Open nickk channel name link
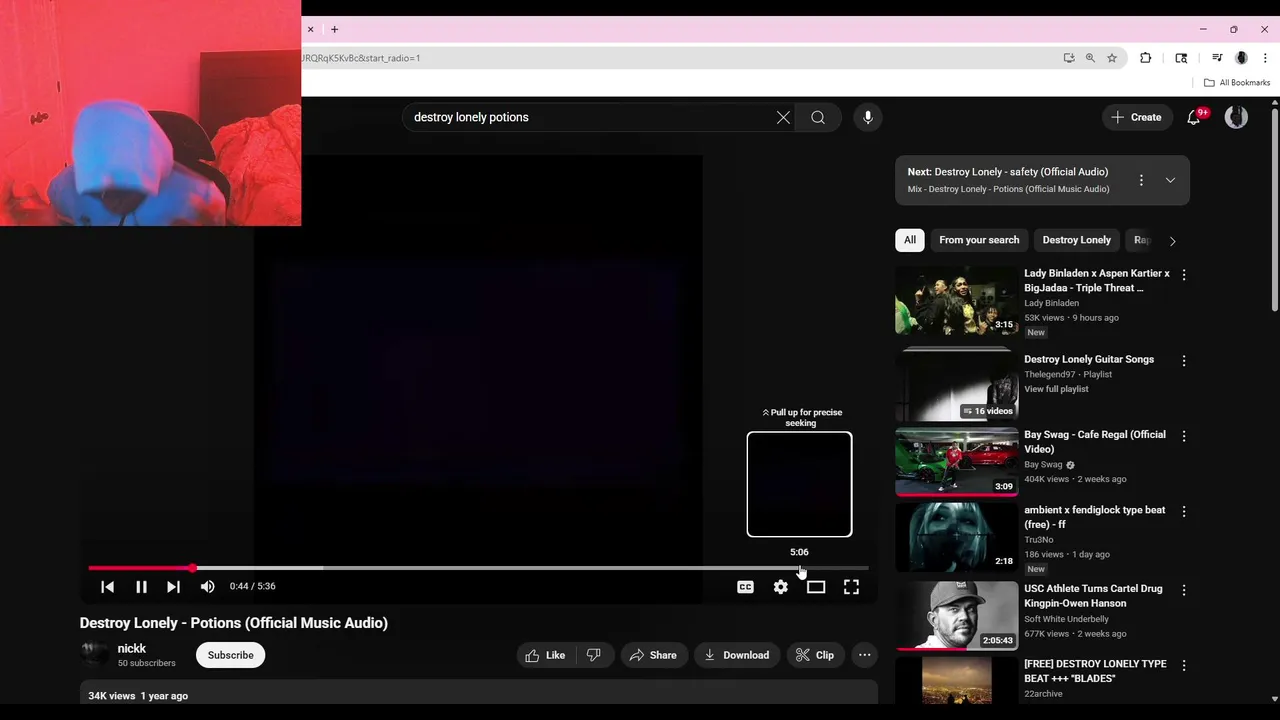Screen dimensions: 1280x720 click(x=131, y=648)
